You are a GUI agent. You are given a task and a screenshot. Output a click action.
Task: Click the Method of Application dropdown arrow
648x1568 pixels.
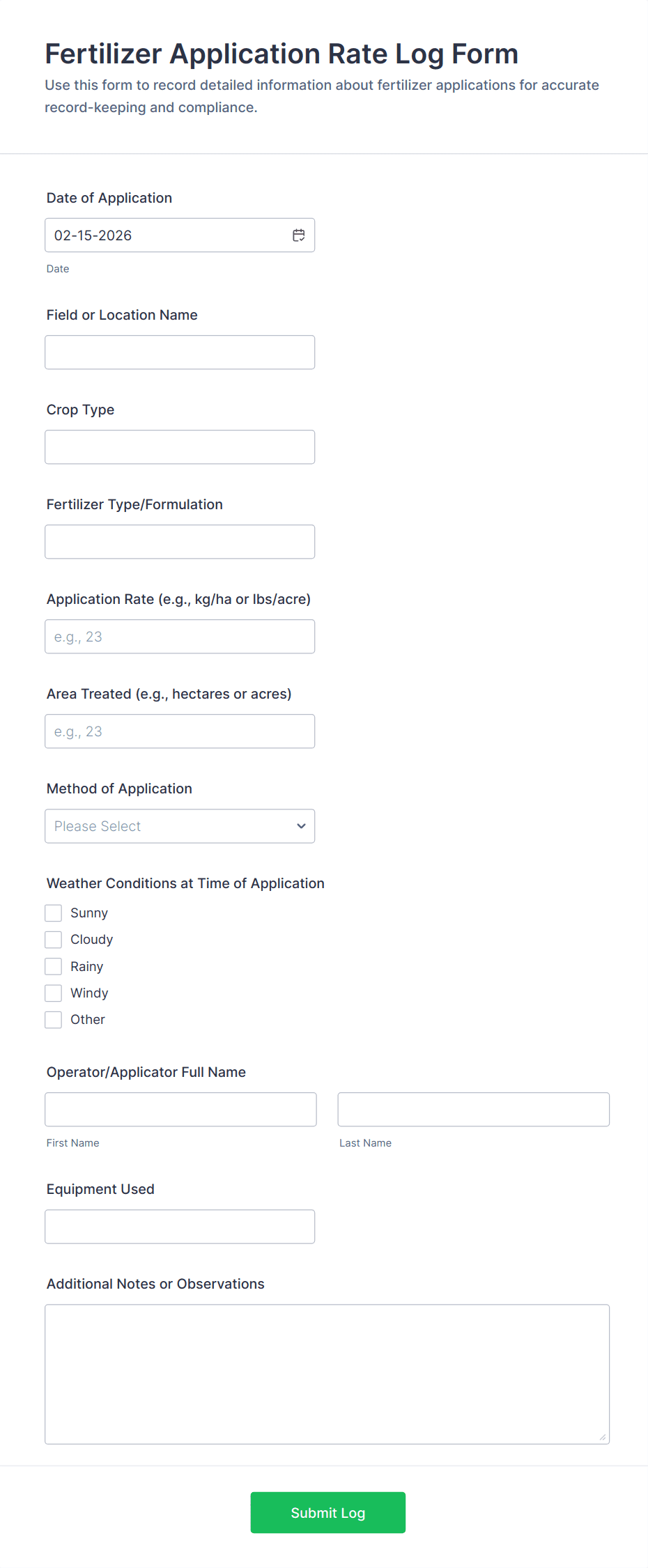pyautogui.click(x=301, y=826)
